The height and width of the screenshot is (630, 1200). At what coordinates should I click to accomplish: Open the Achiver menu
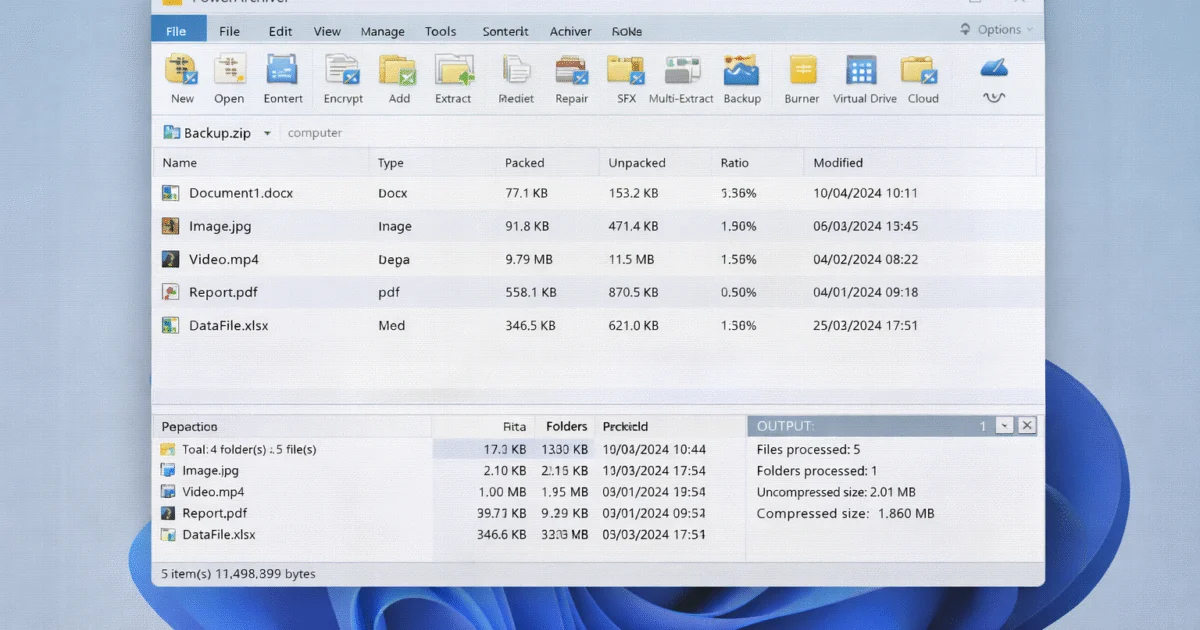coord(570,31)
